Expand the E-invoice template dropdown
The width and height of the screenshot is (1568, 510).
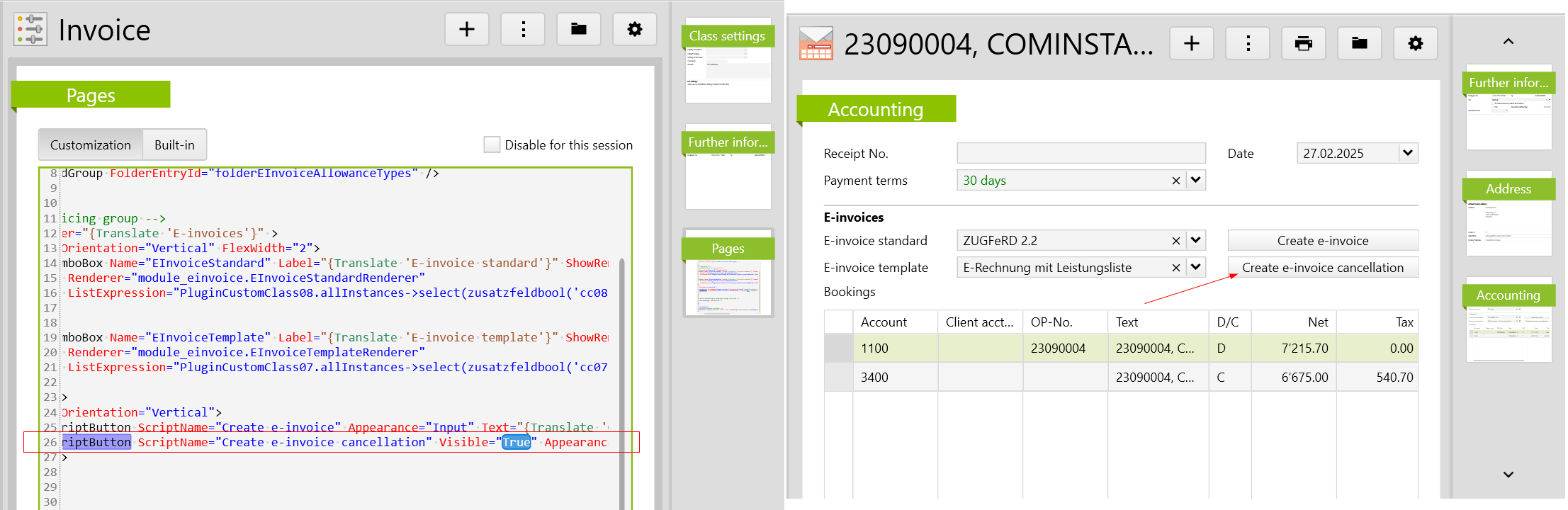click(x=1195, y=267)
